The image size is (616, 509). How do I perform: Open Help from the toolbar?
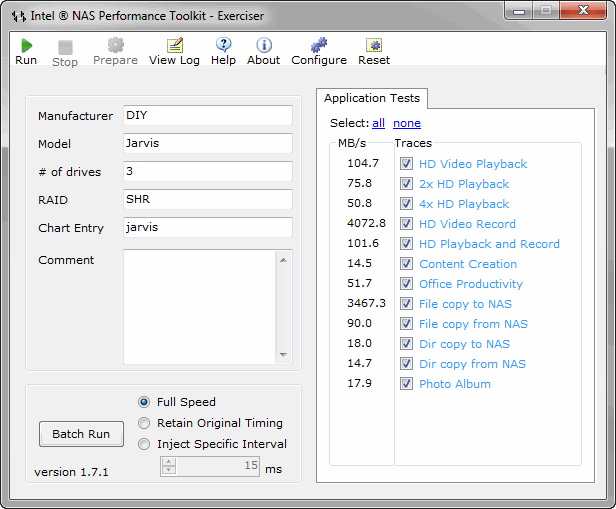(224, 46)
